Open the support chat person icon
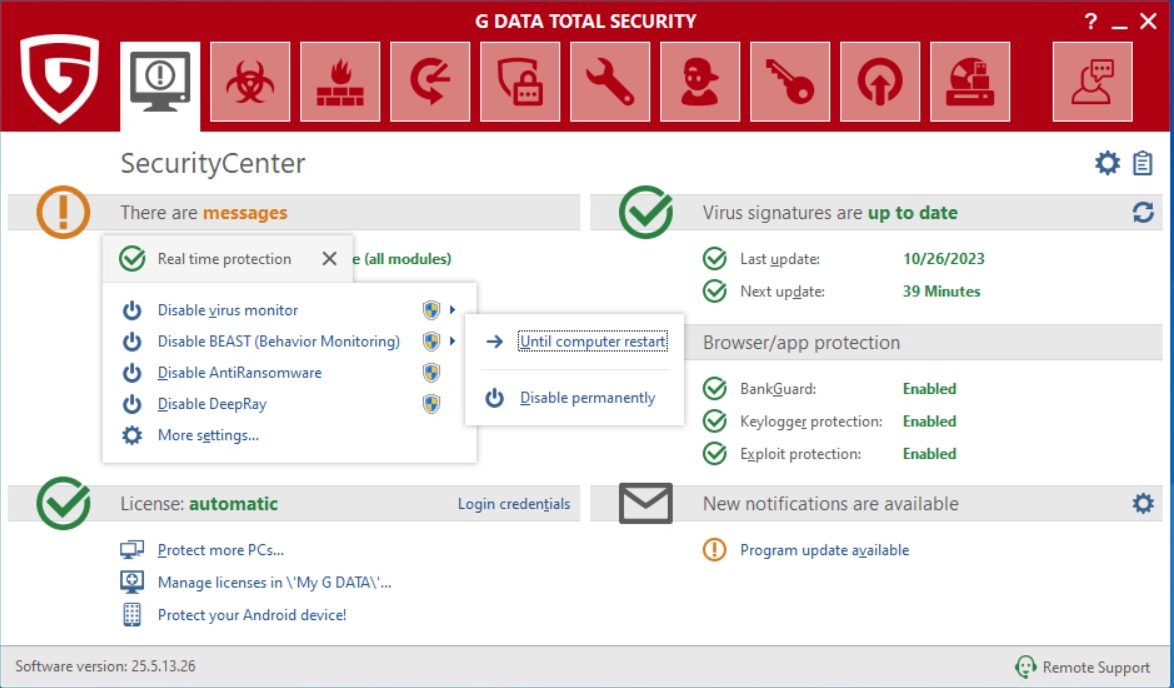This screenshot has width=1174, height=688. 1092,81
